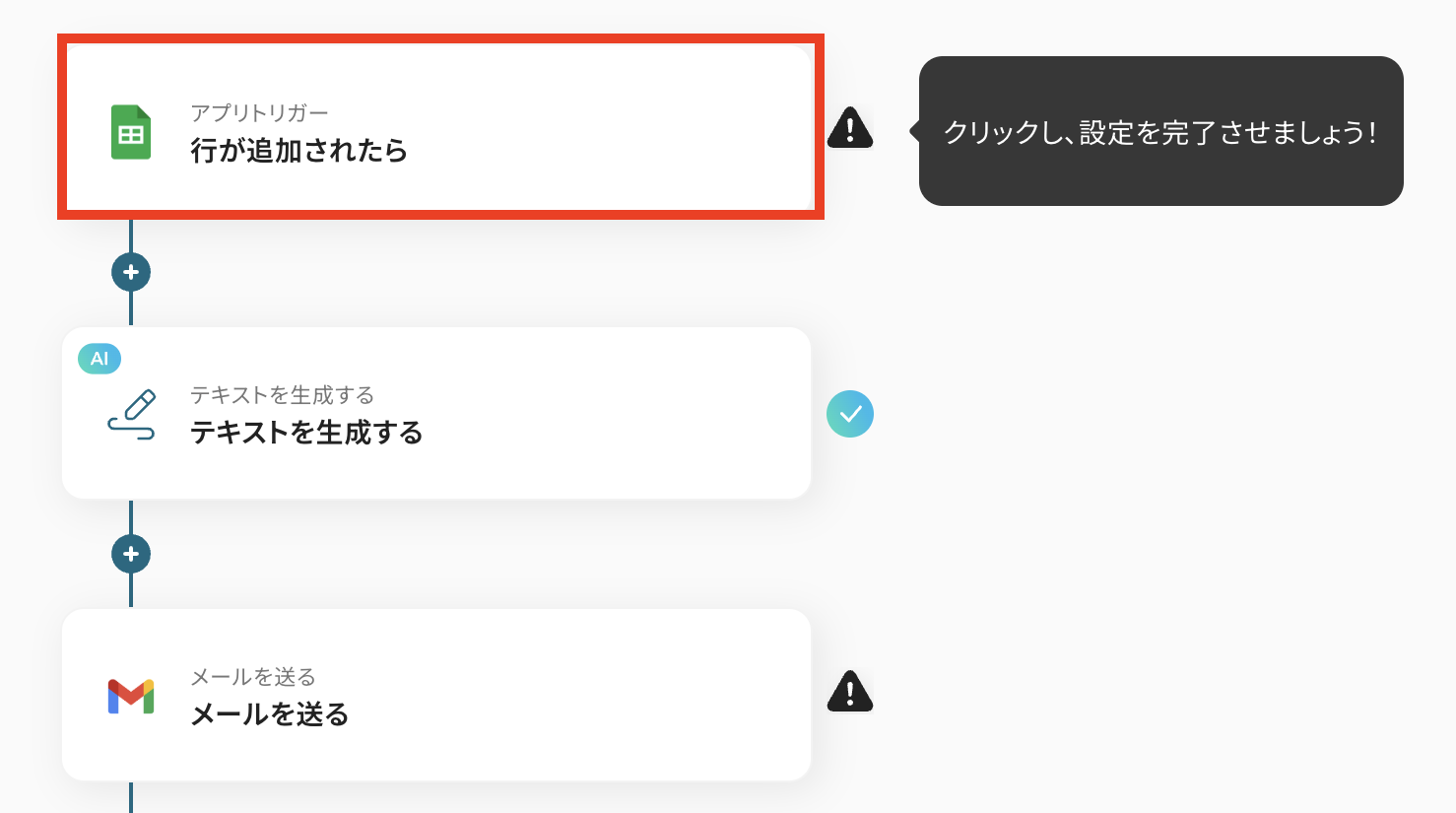Click the Gmail icon

coord(131,696)
